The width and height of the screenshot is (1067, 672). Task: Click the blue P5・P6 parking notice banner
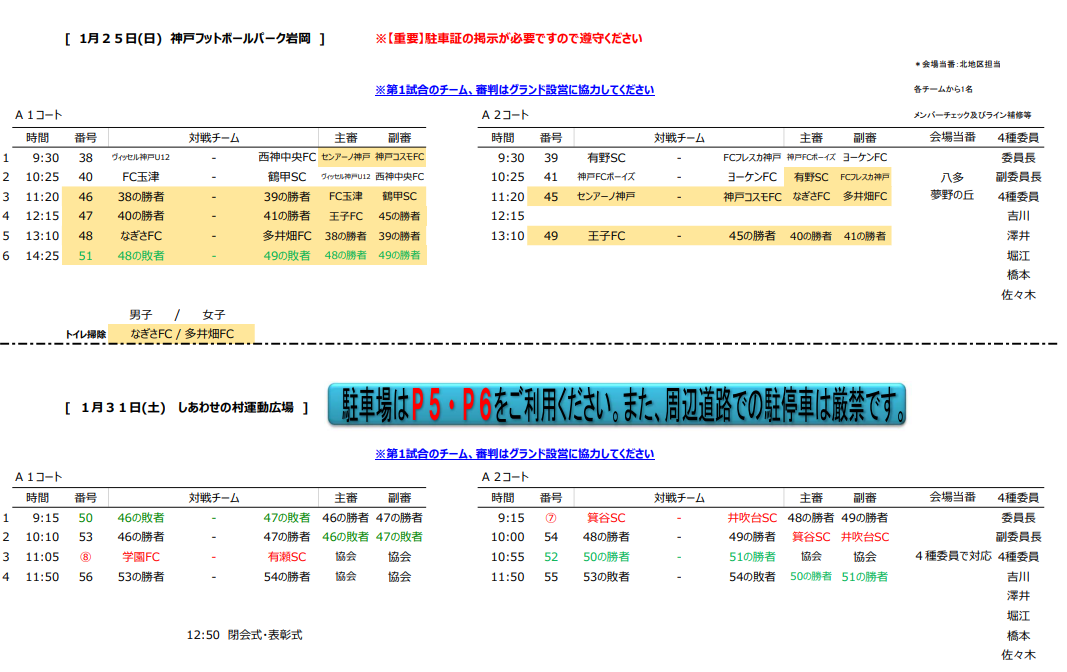[616, 405]
